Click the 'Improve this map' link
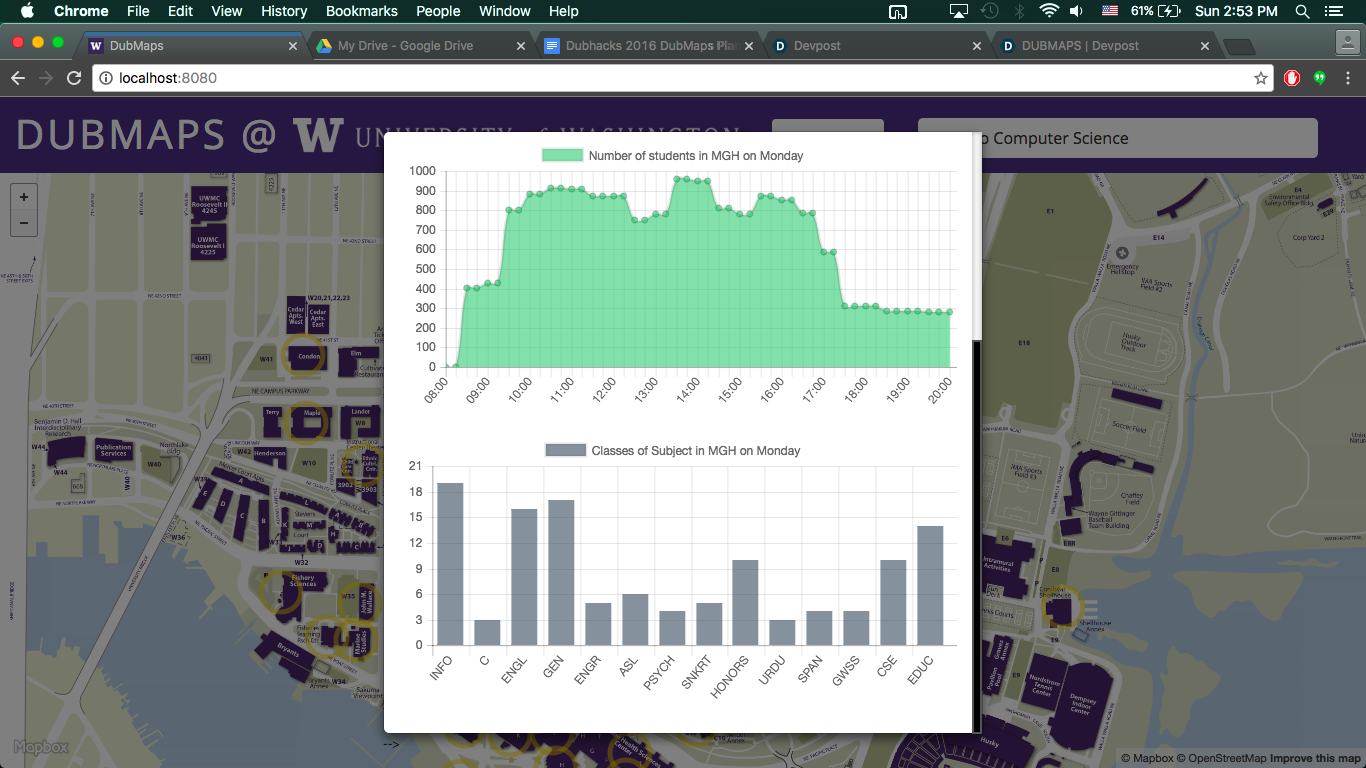The image size is (1366, 768). tap(1315, 758)
